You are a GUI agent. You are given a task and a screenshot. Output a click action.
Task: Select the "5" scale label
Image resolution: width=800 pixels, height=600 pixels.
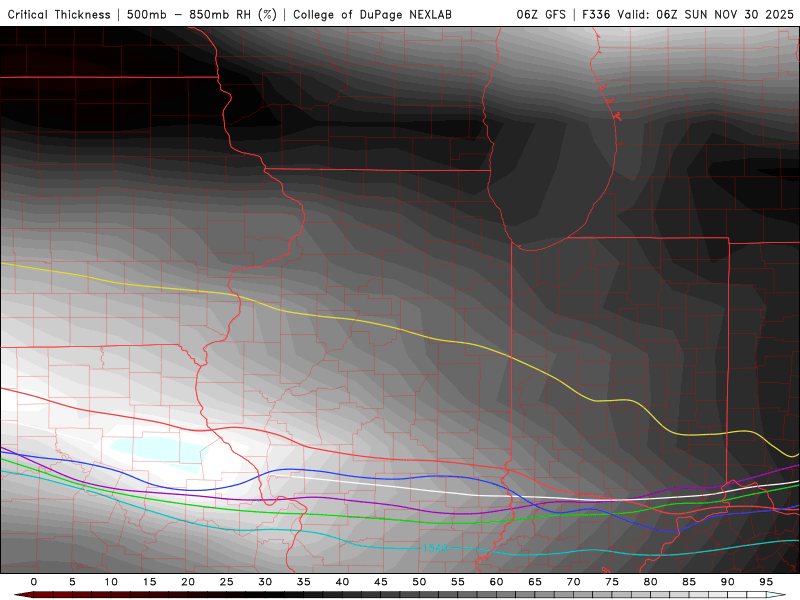72,582
